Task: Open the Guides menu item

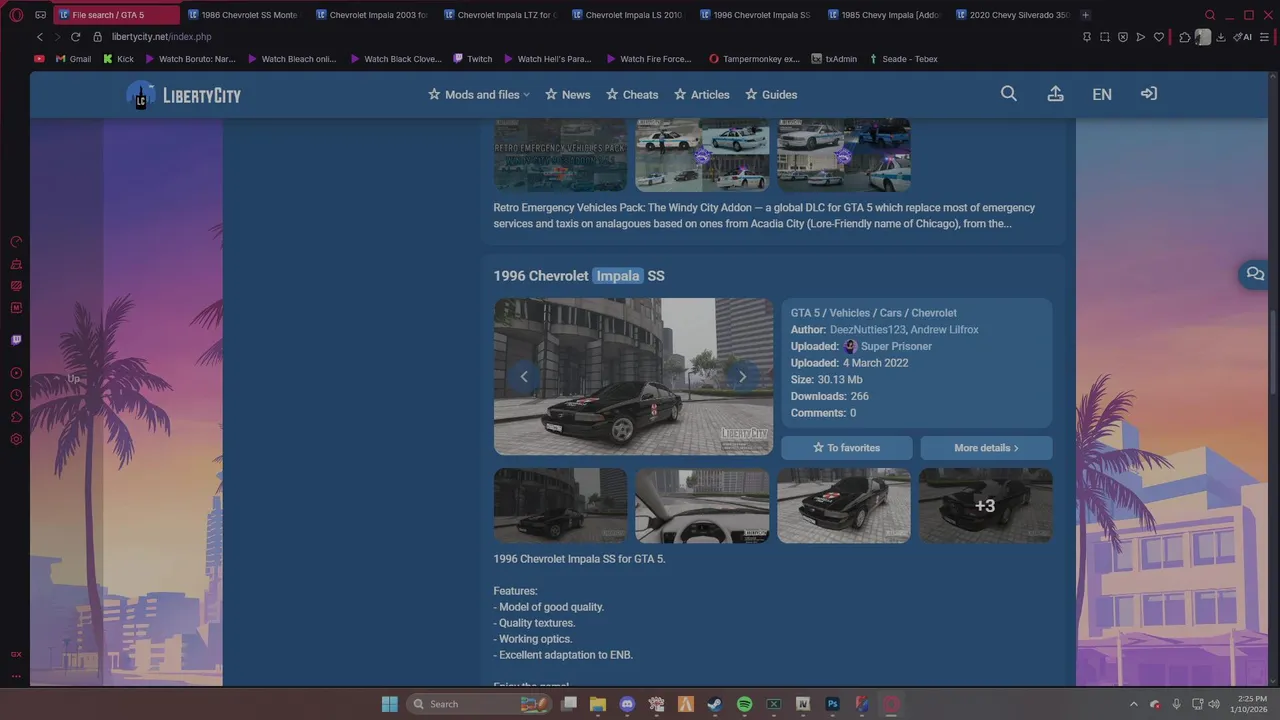Action: point(771,95)
